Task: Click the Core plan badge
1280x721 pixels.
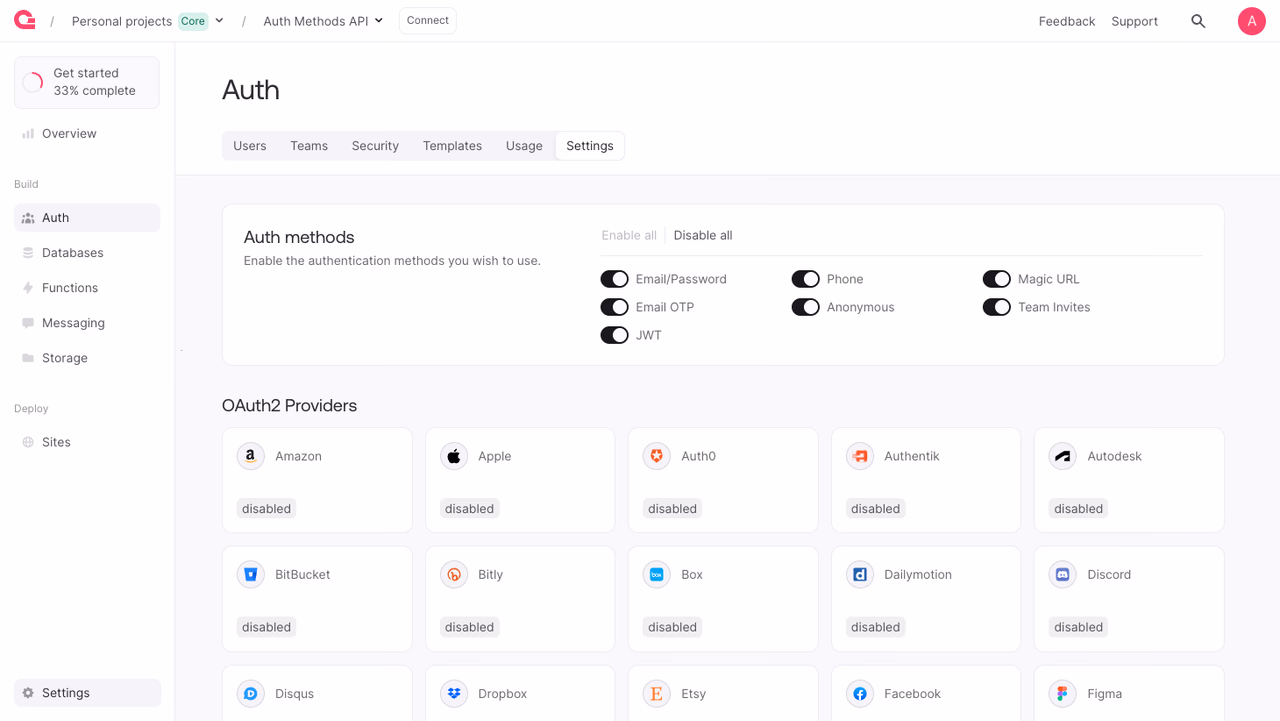Action: point(193,21)
